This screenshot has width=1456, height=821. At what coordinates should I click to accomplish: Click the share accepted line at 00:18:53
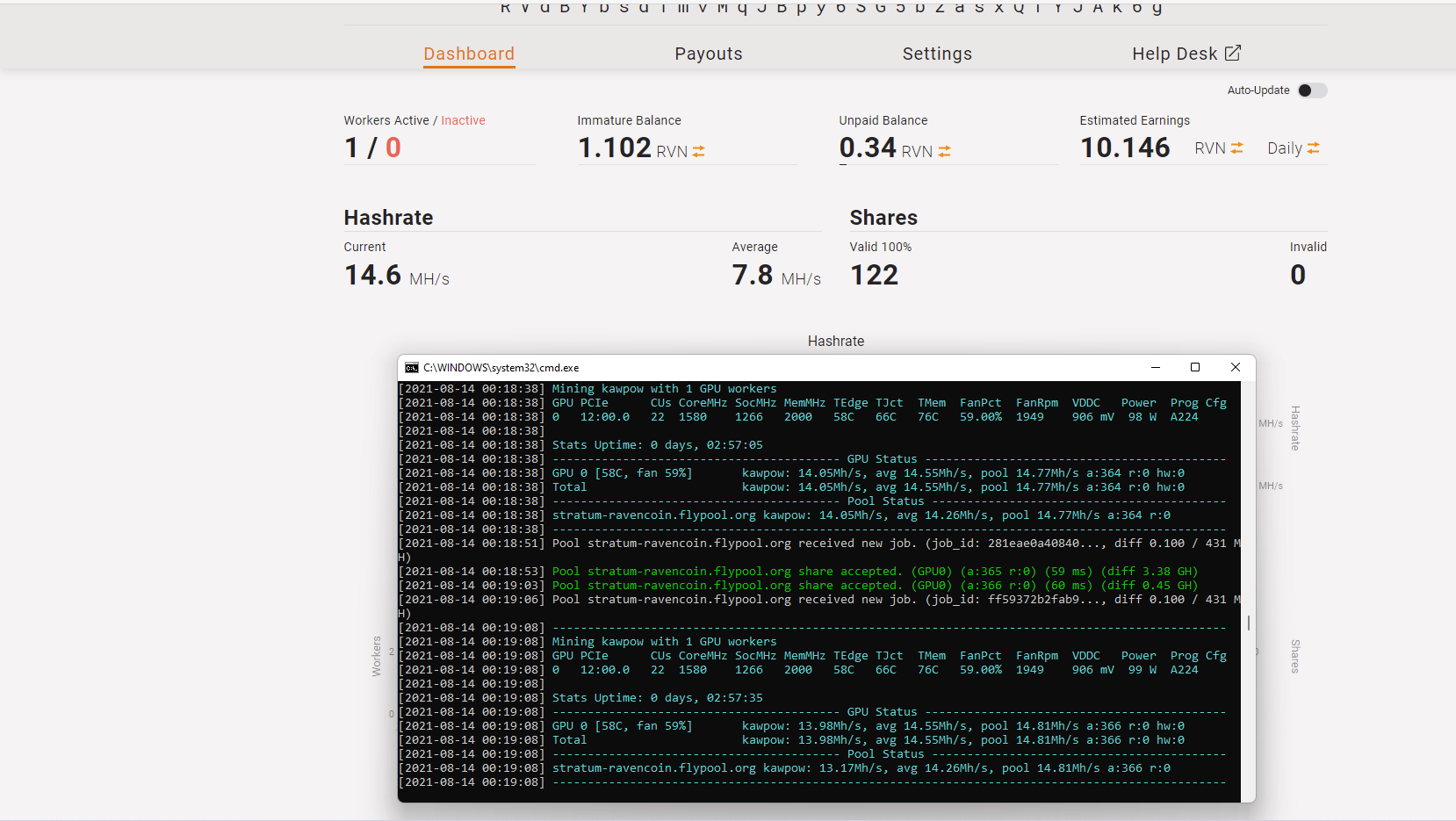point(799,572)
